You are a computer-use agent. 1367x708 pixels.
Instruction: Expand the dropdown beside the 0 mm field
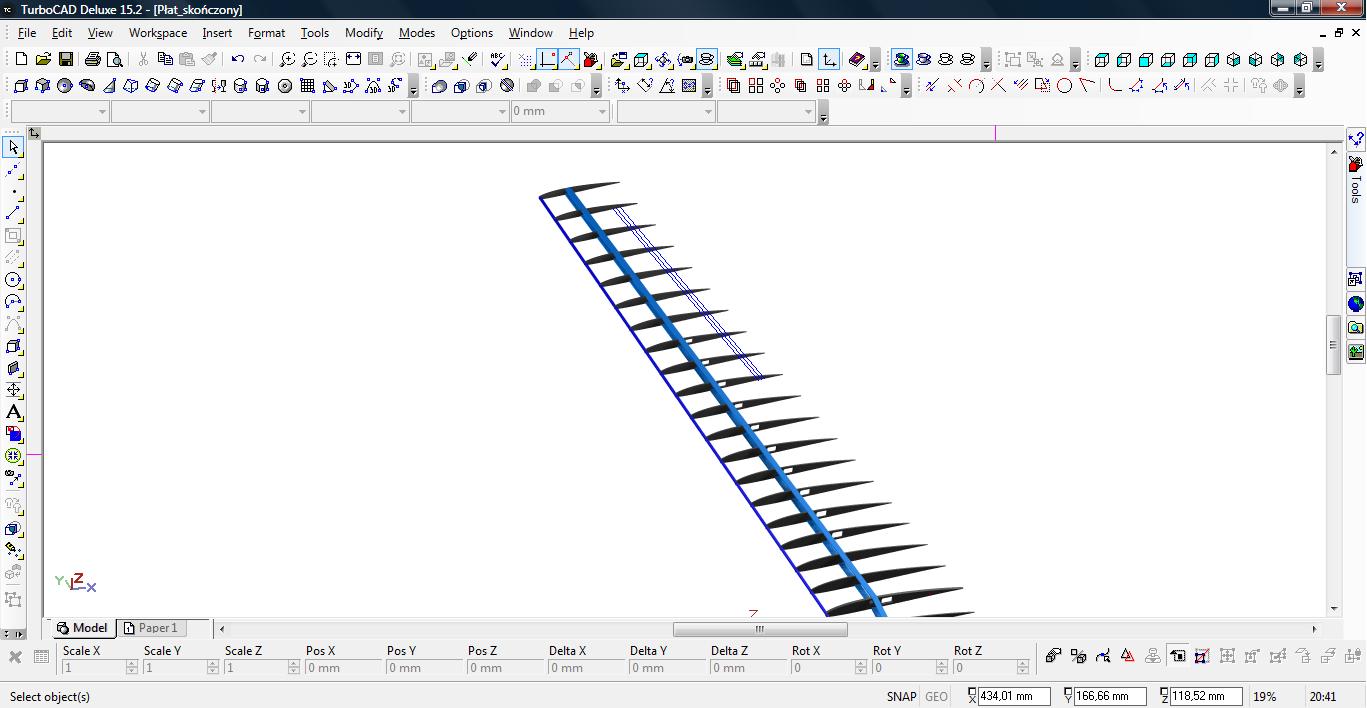[x=602, y=112]
